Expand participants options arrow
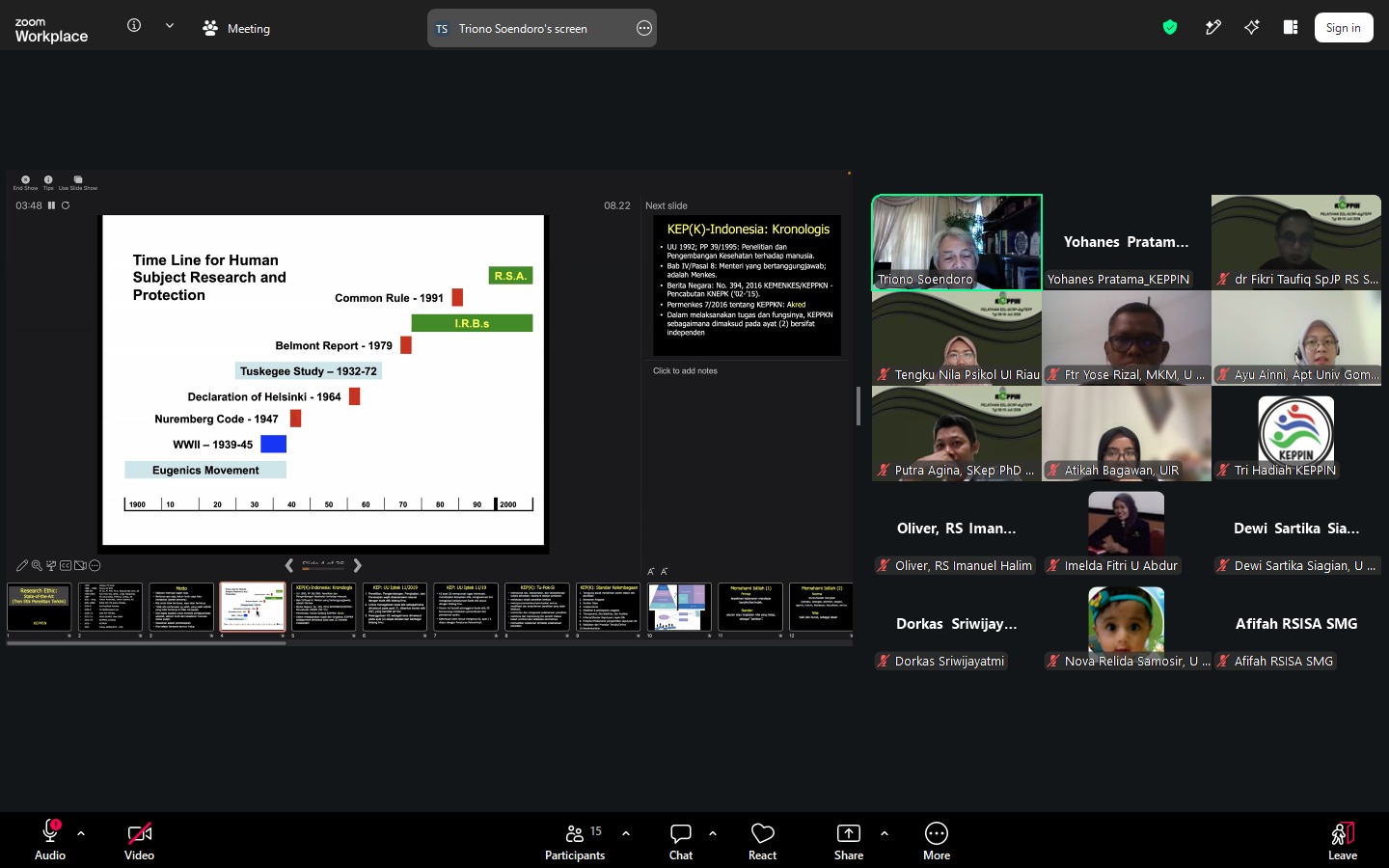 [626, 833]
